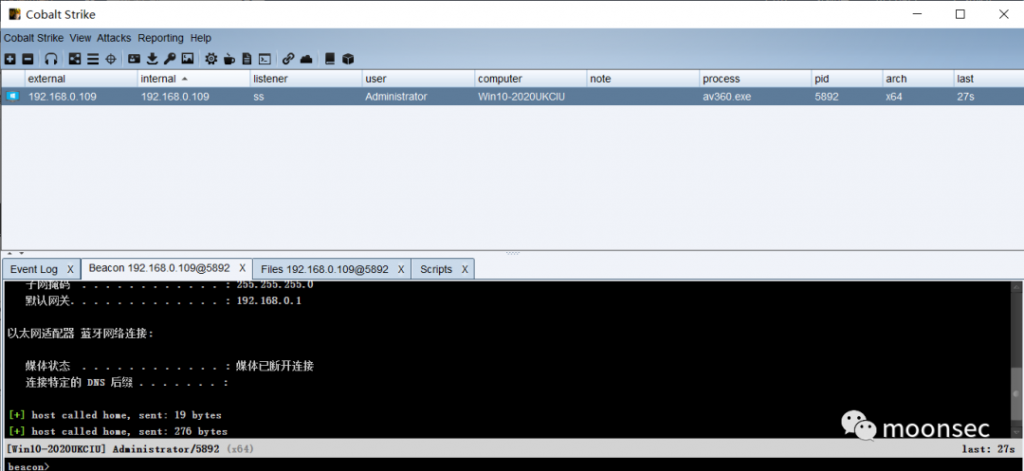The width and height of the screenshot is (1024, 471).
Task: Click the Disconnect minus icon in toolbar
Action: point(28,59)
